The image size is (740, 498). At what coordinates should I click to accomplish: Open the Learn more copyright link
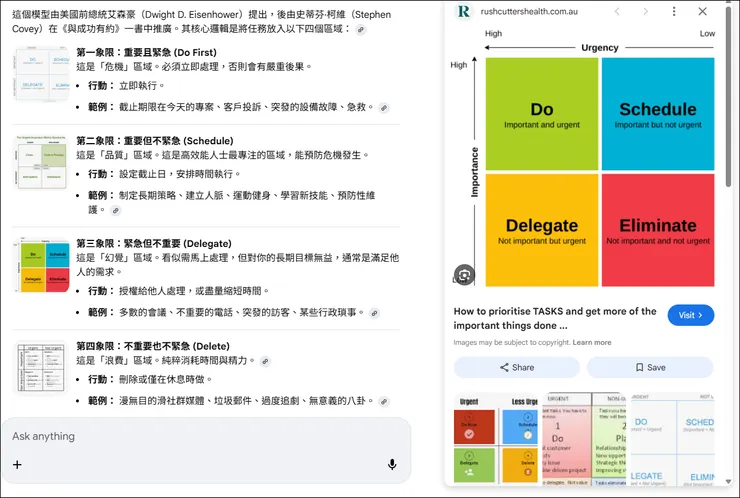[592, 342]
